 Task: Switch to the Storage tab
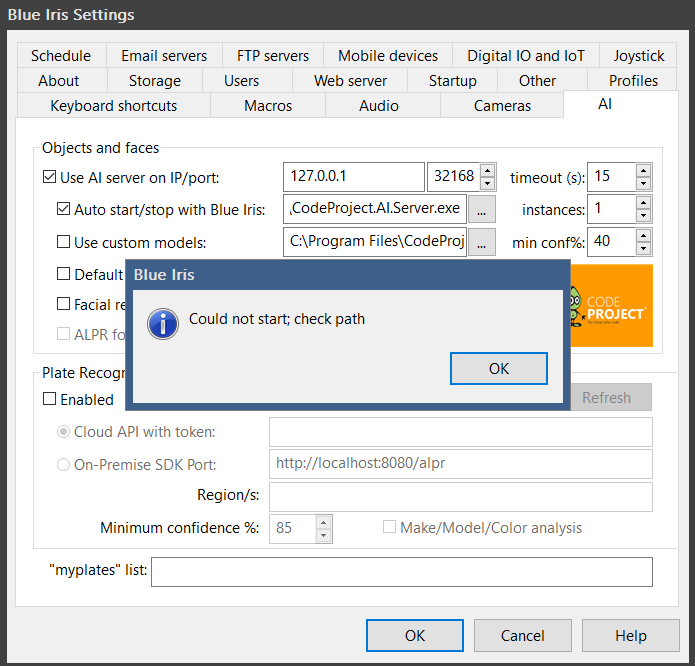(155, 81)
